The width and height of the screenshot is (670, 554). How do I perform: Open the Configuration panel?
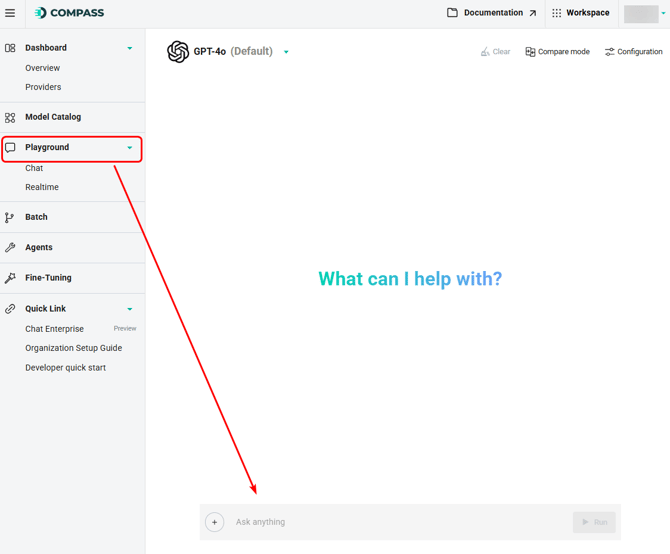633,52
